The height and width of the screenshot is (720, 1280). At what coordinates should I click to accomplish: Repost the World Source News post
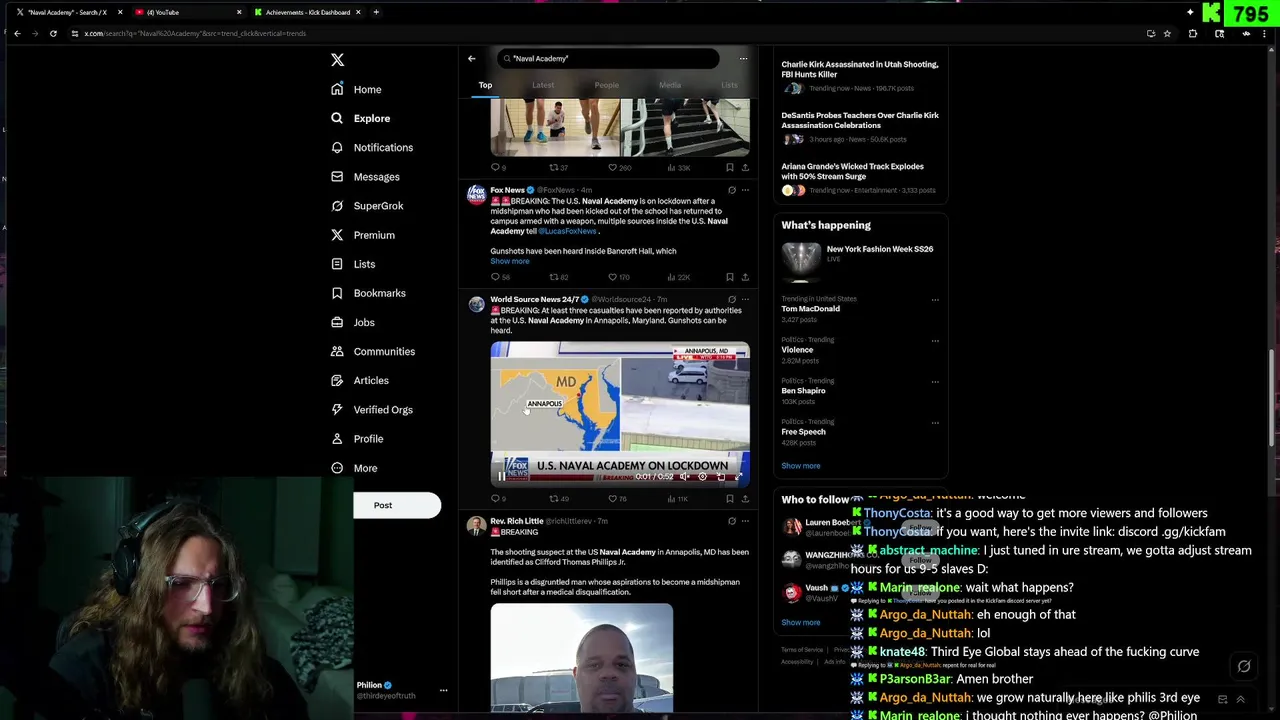click(554, 498)
